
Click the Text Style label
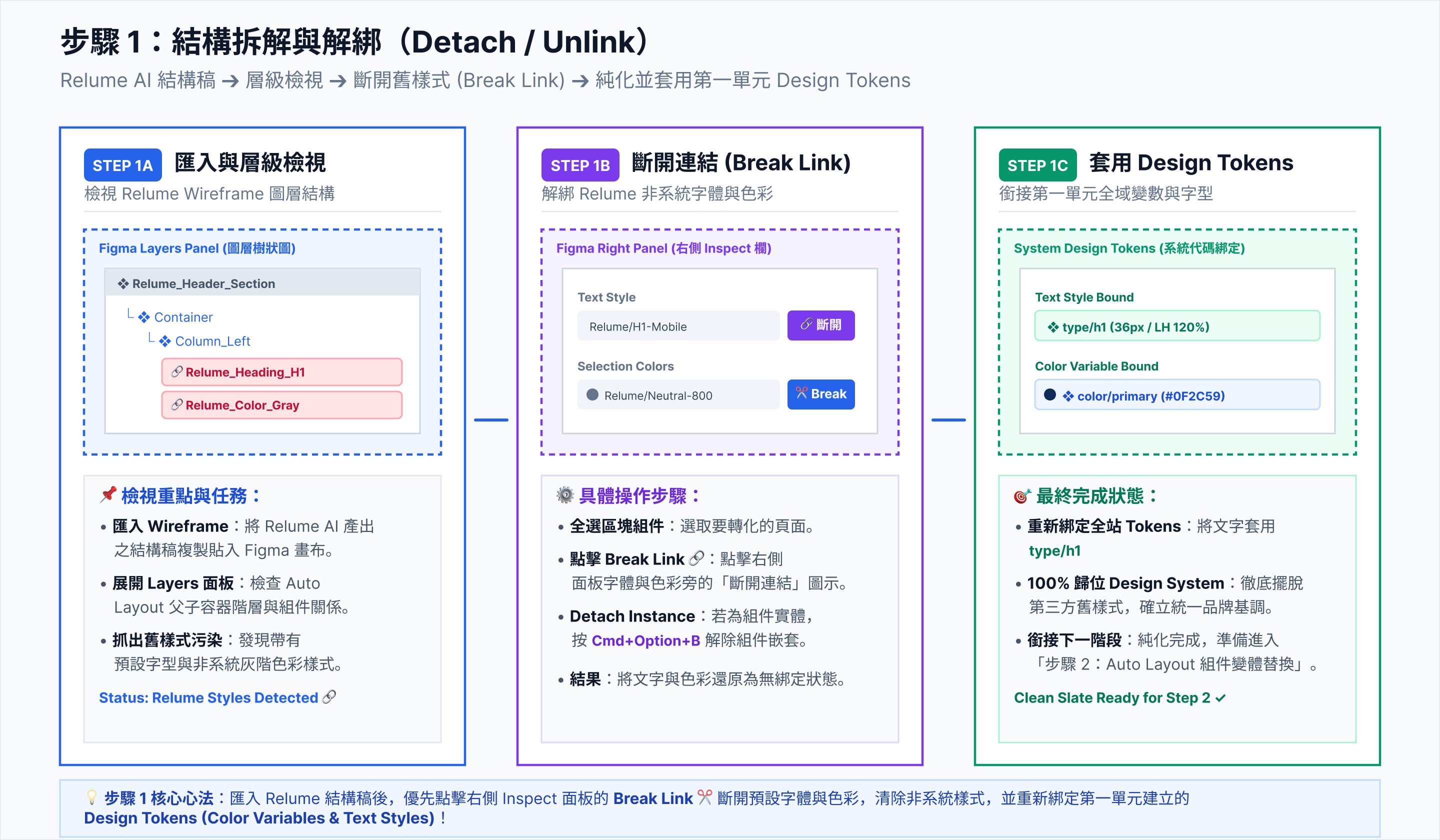click(606, 297)
